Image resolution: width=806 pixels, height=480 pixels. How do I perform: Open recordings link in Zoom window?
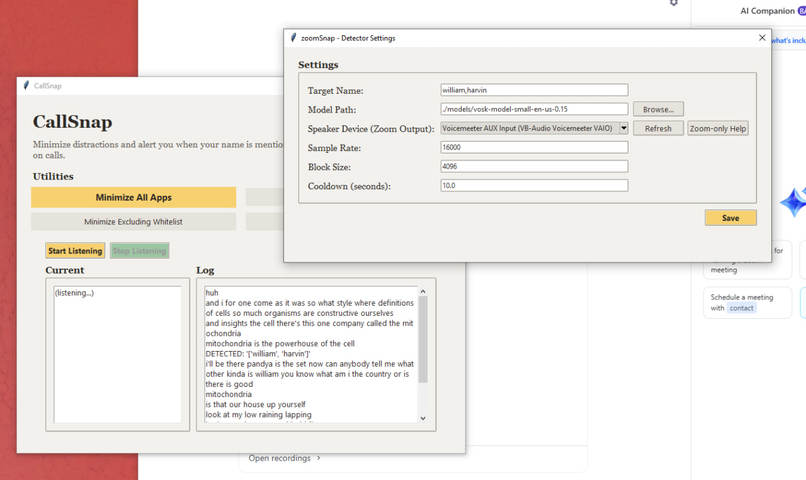(284, 458)
